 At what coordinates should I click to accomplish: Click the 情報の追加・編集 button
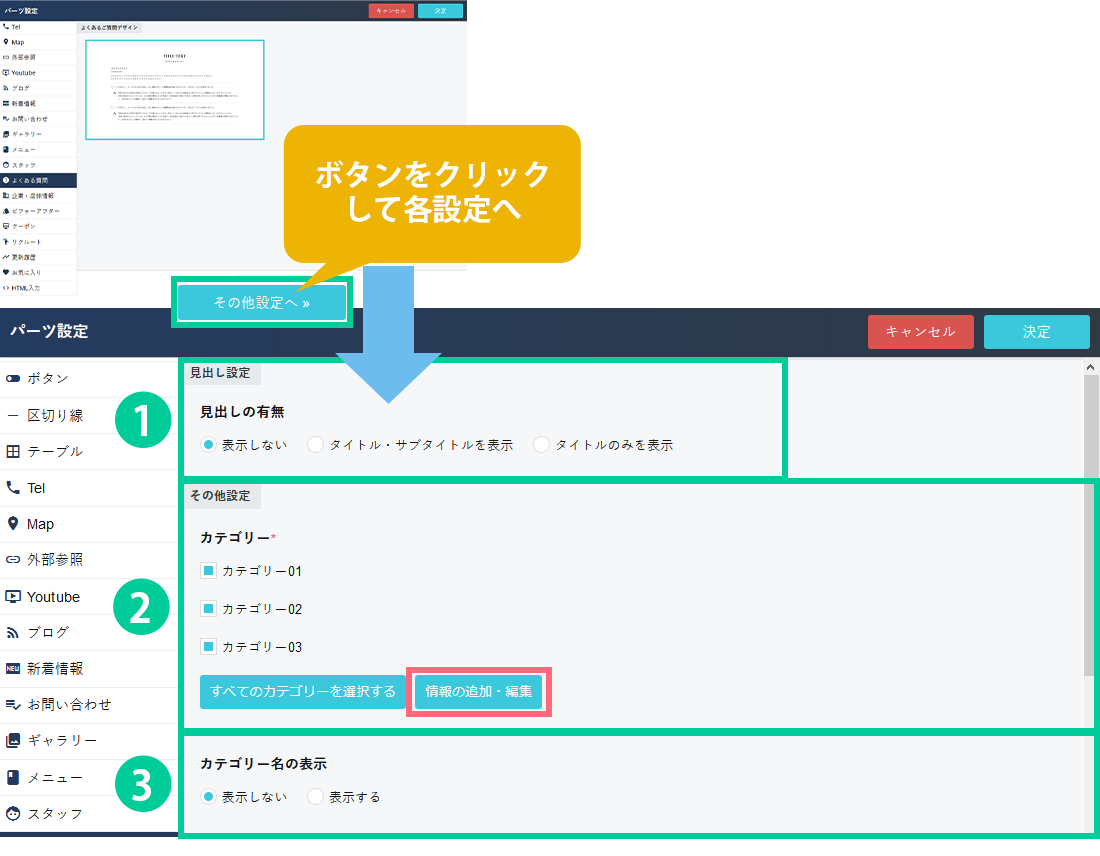coord(478,692)
